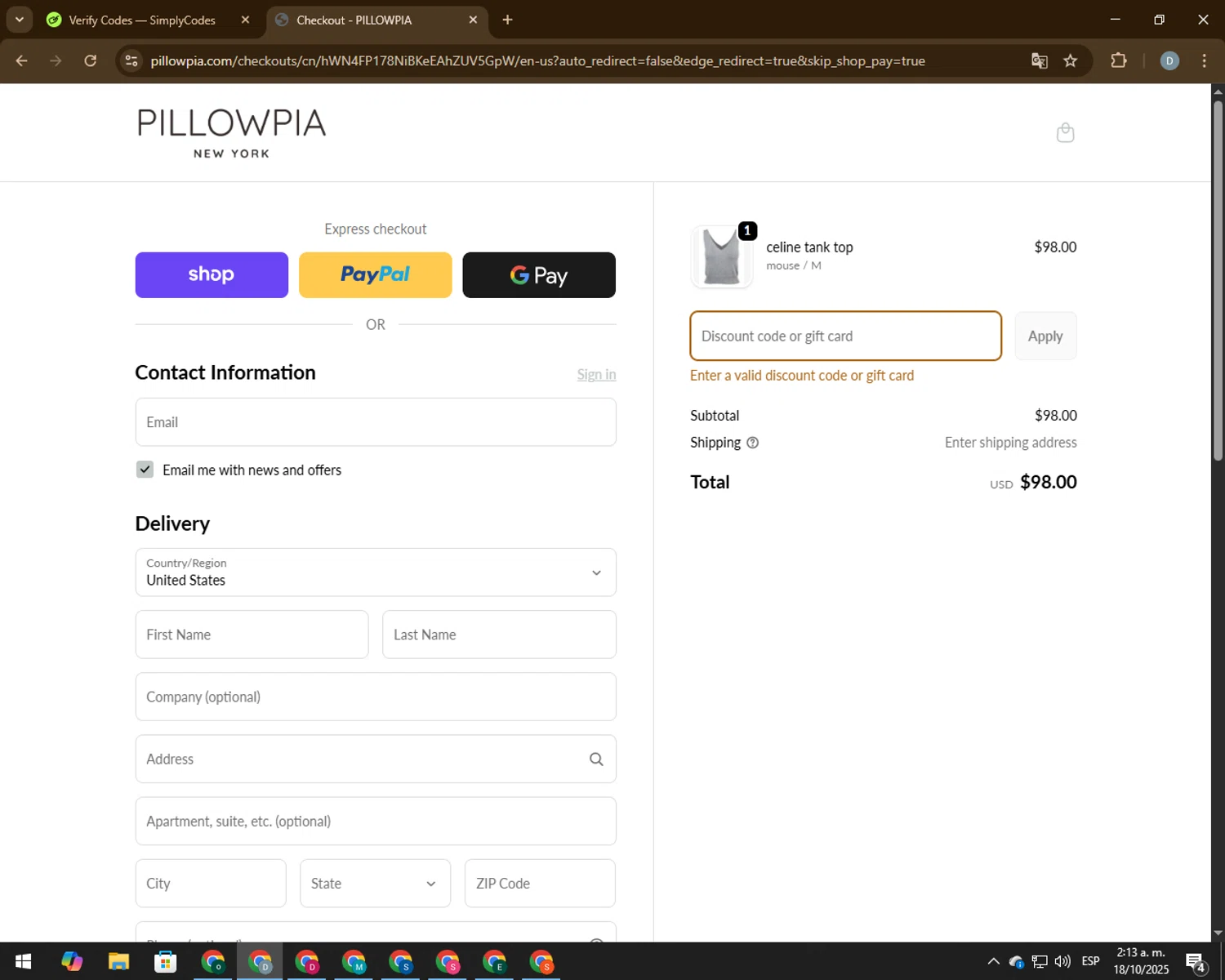
Task: Launch Copilot from the taskbar
Action: (72, 961)
